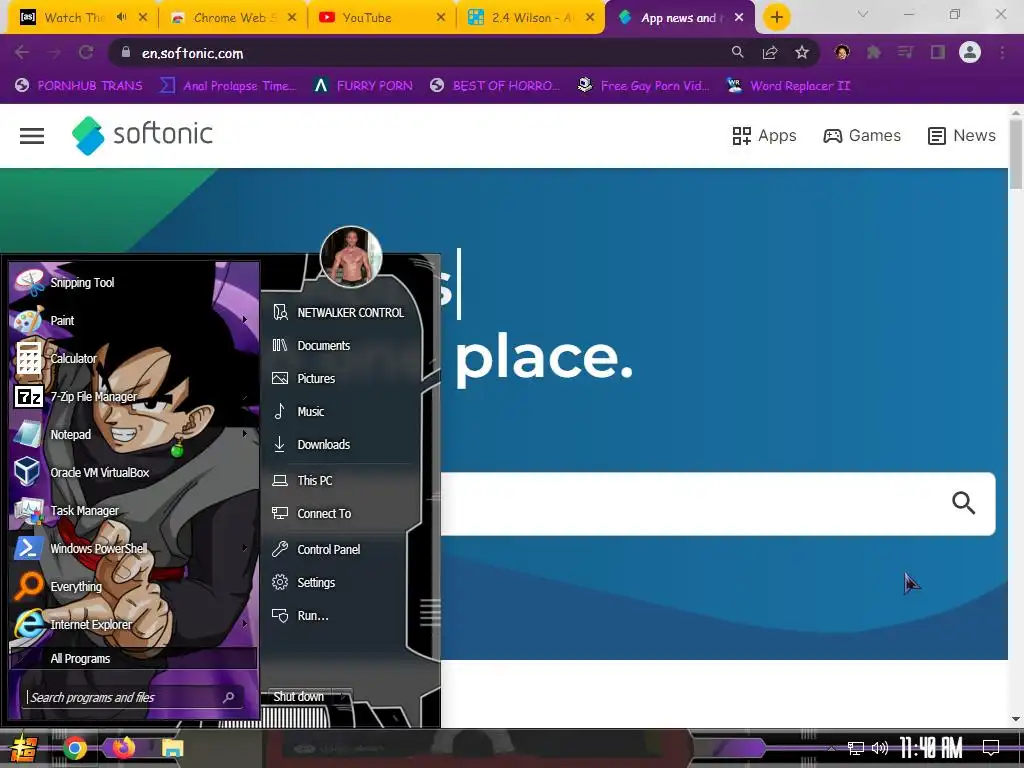The width and height of the screenshot is (1024, 768).
Task: Show All Programs in the Start menu
Action: [x=134, y=658]
